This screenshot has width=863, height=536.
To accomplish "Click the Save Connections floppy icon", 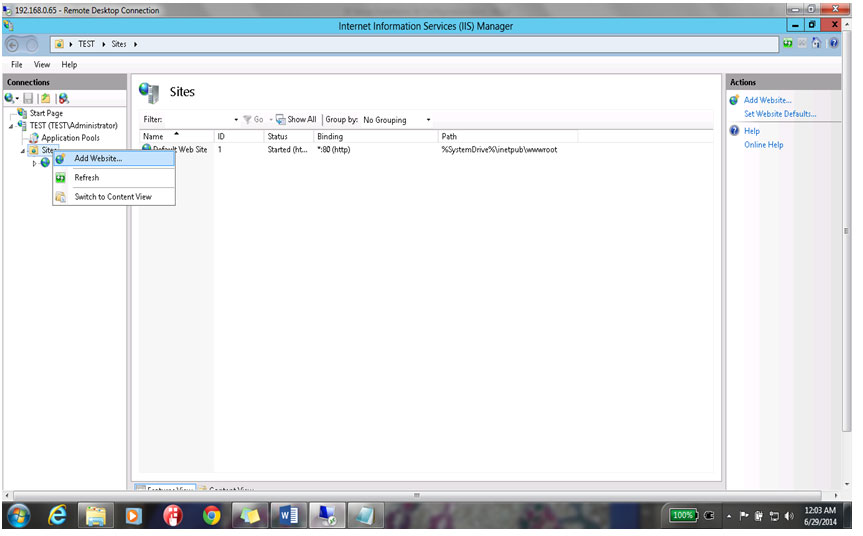I will click(28, 99).
